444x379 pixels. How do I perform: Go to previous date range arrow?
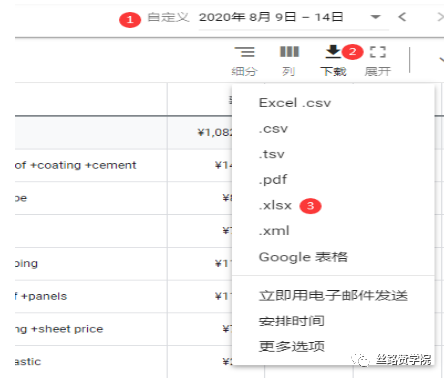(402, 17)
